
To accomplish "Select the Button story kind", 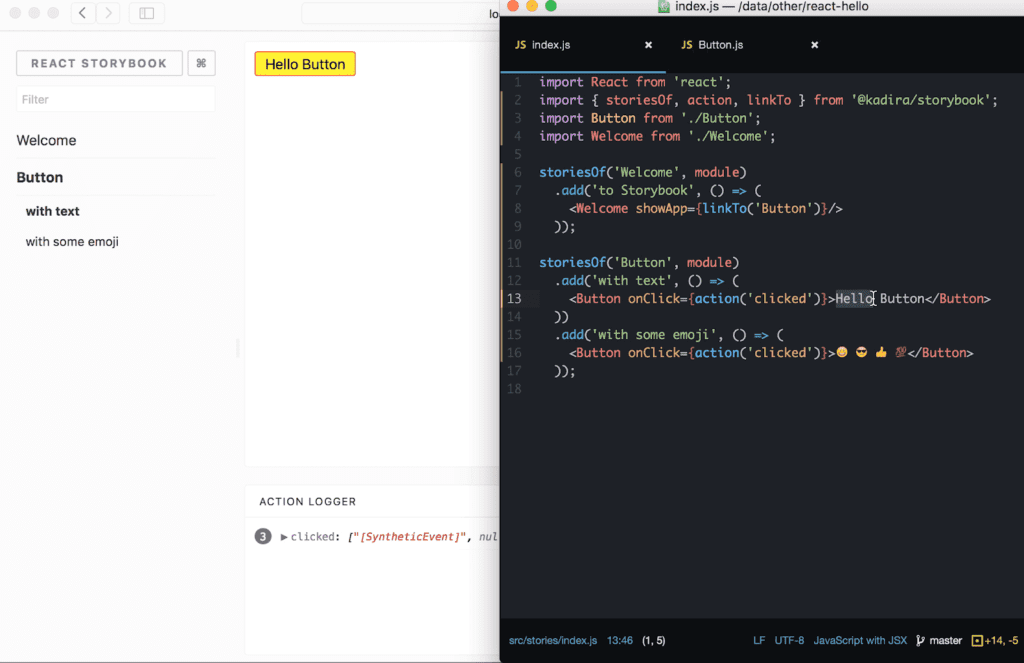I will click(40, 178).
